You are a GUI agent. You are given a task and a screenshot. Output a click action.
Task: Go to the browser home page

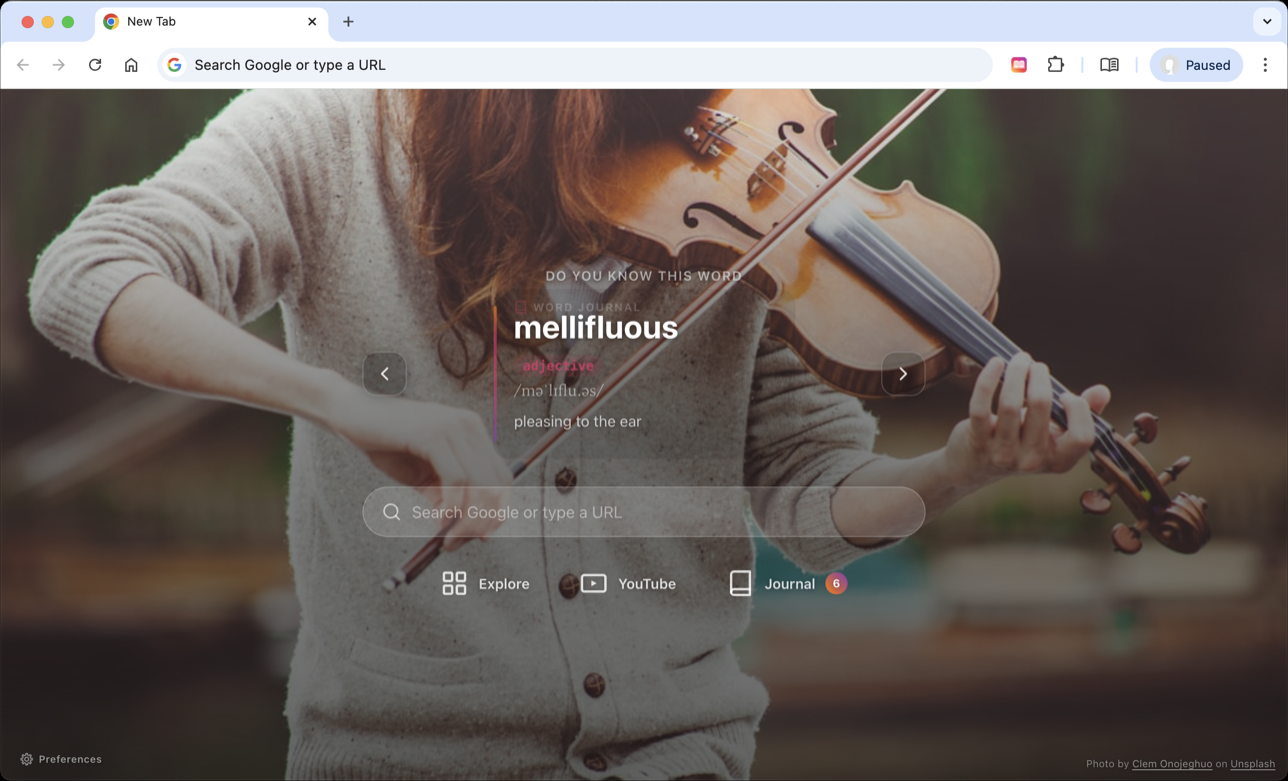(131, 64)
